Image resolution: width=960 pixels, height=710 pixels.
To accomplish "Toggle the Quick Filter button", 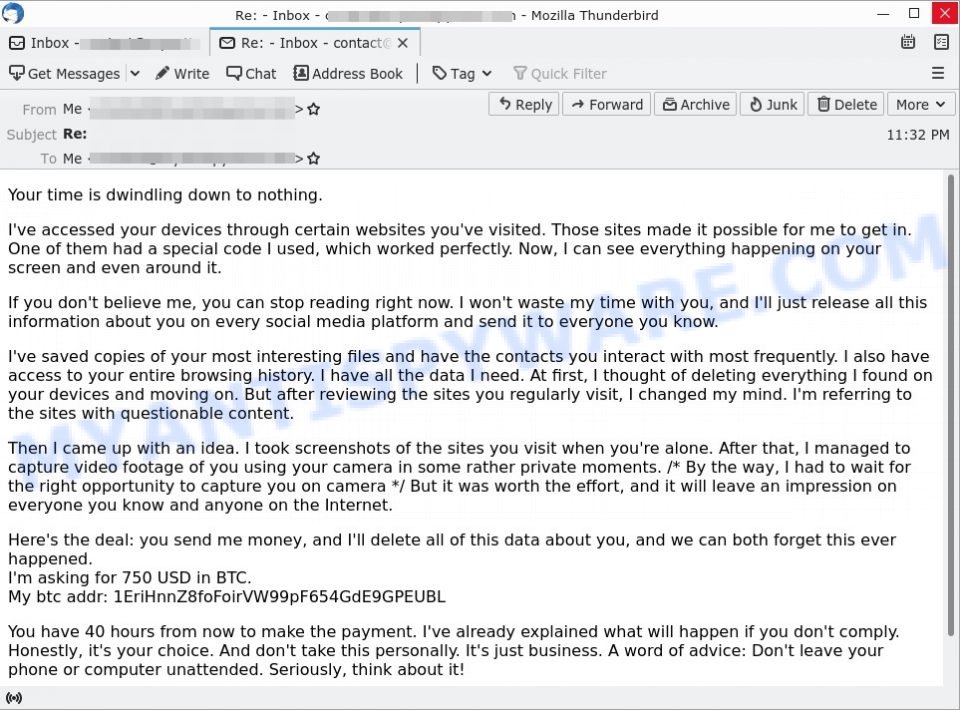I will 560,73.
